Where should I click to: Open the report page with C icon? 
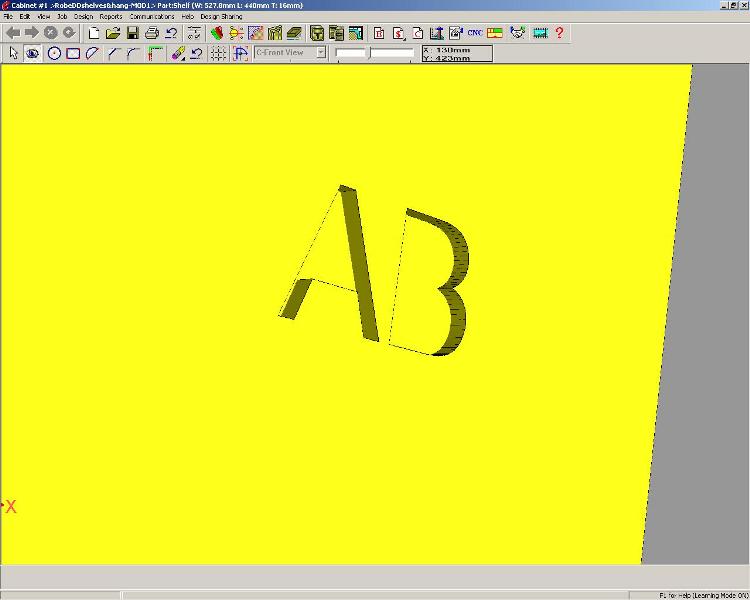(417, 33)
